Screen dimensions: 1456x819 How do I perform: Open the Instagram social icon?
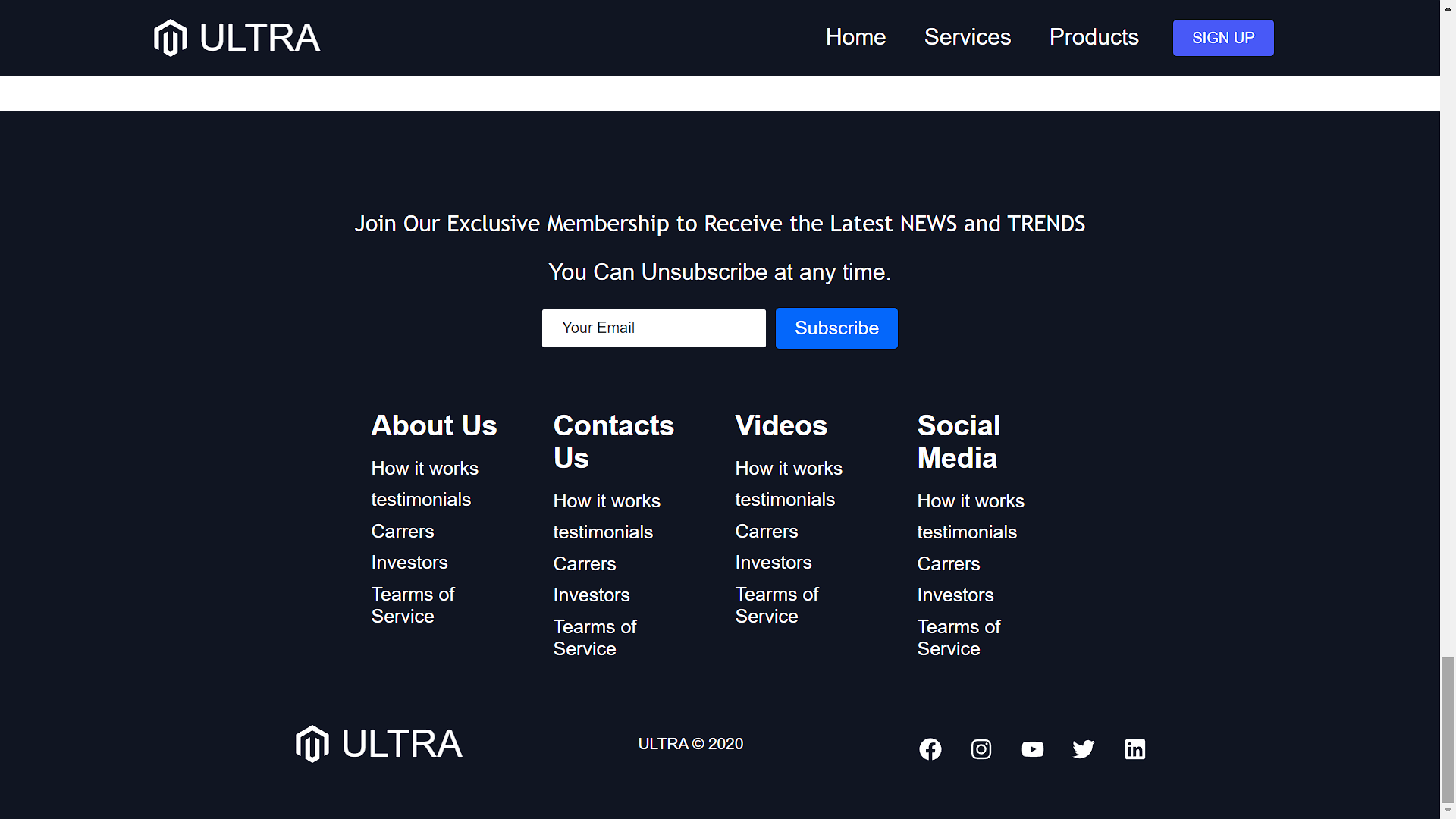[981, 749]
